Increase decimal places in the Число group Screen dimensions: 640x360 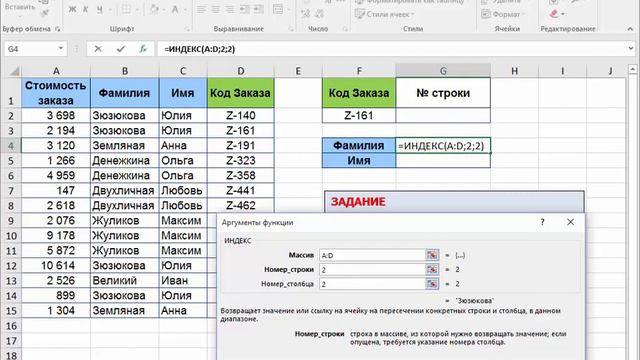click(306, 14)
